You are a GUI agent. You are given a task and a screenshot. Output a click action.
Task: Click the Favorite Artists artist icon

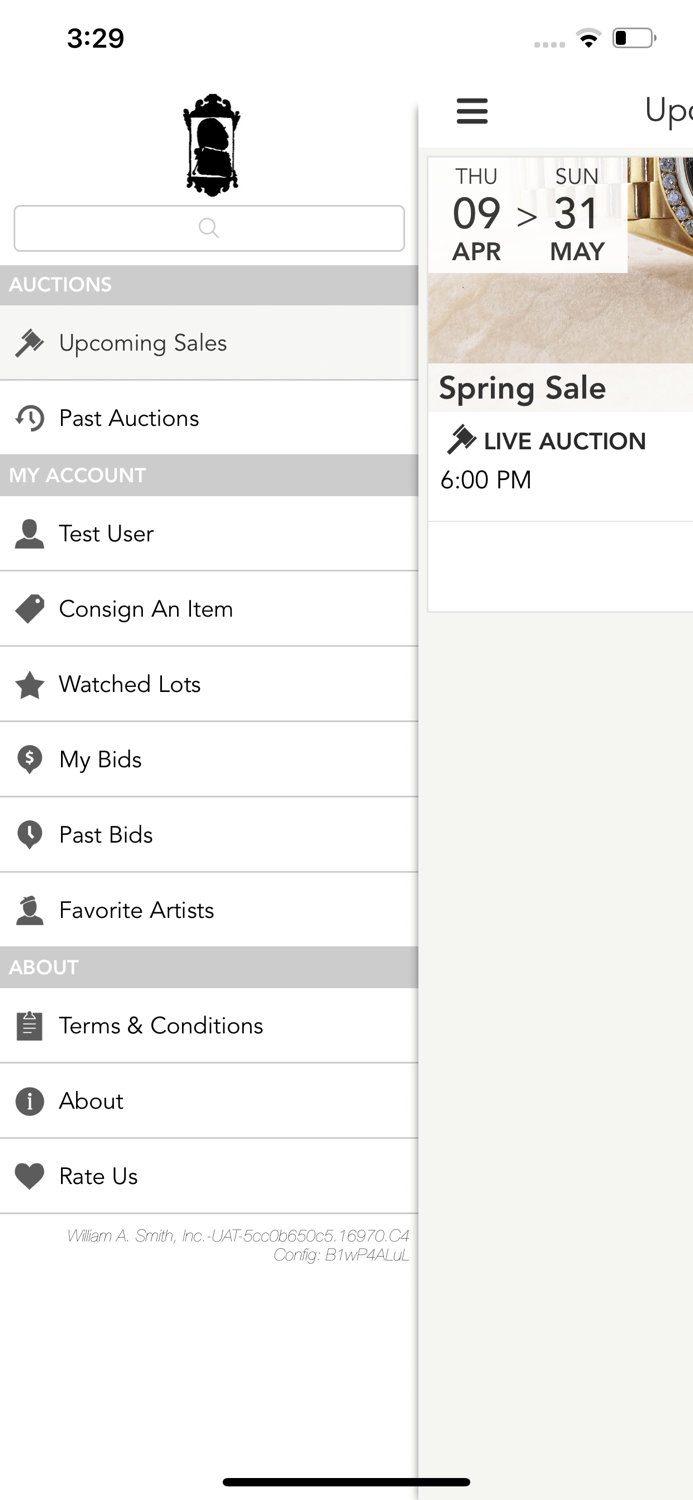click(x=30, y=910)
